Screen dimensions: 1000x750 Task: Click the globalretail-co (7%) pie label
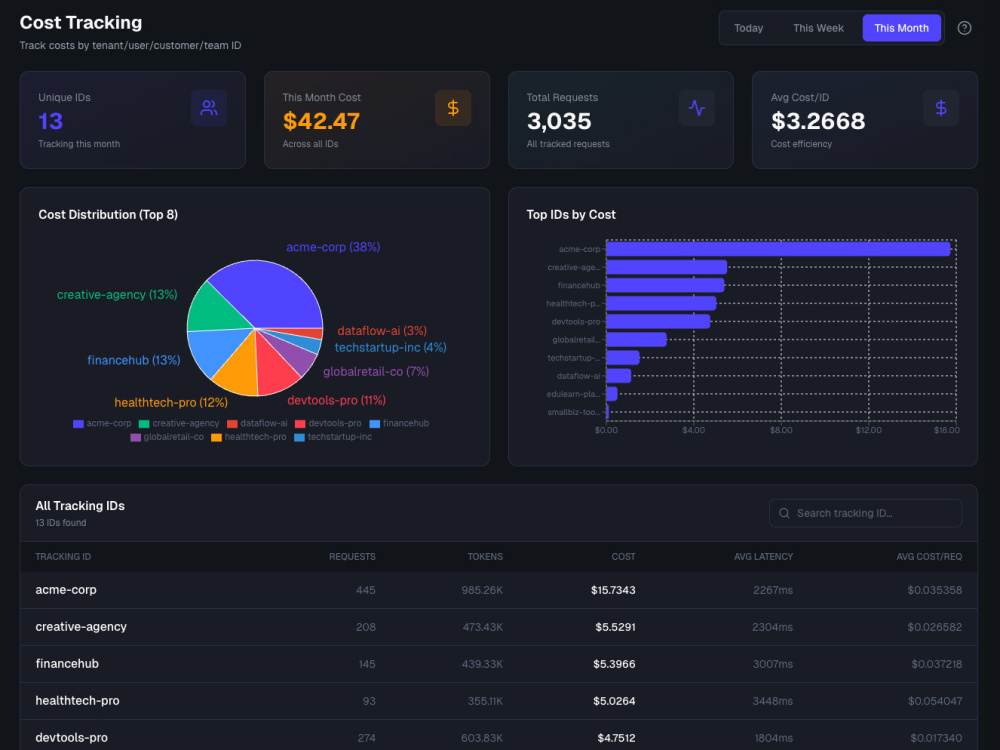click(x=376, y=371)
